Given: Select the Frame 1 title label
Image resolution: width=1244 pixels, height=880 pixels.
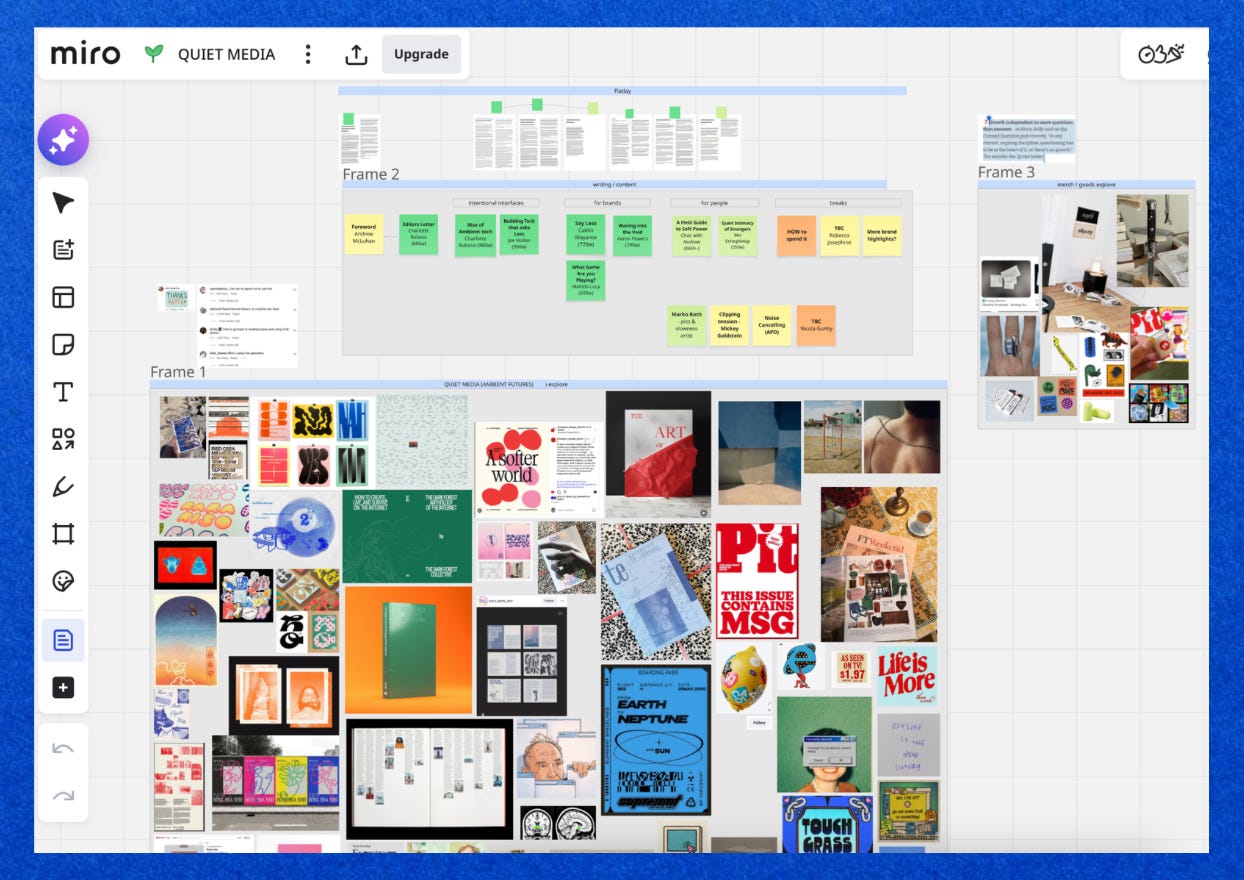Looking at the screenshot, I should click(x=178, y=372).
